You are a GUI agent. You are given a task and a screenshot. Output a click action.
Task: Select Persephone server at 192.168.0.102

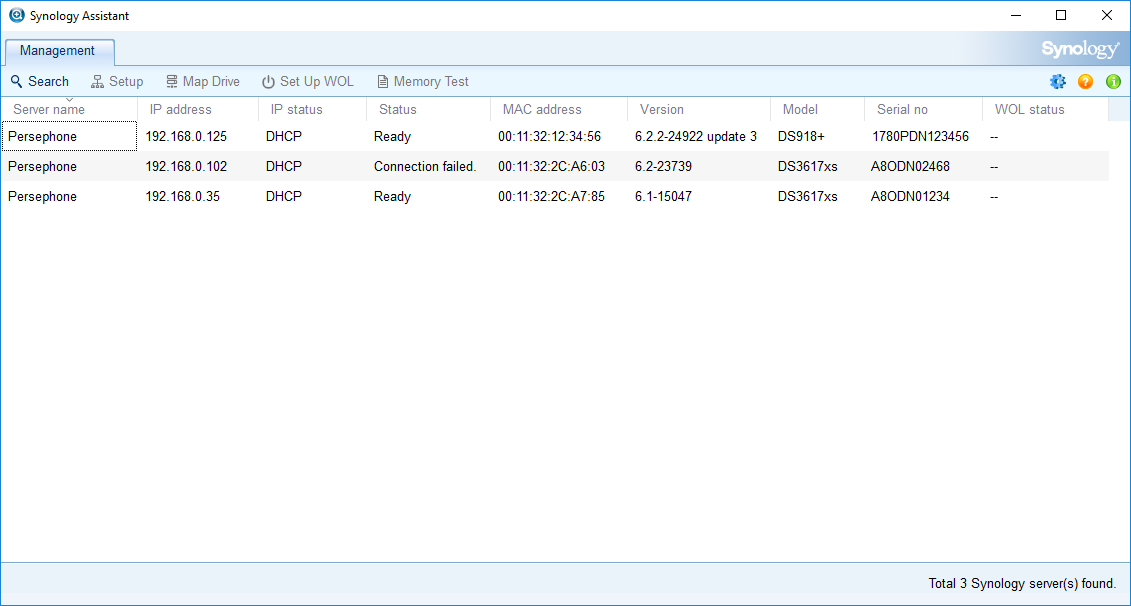tap(43, 167)
